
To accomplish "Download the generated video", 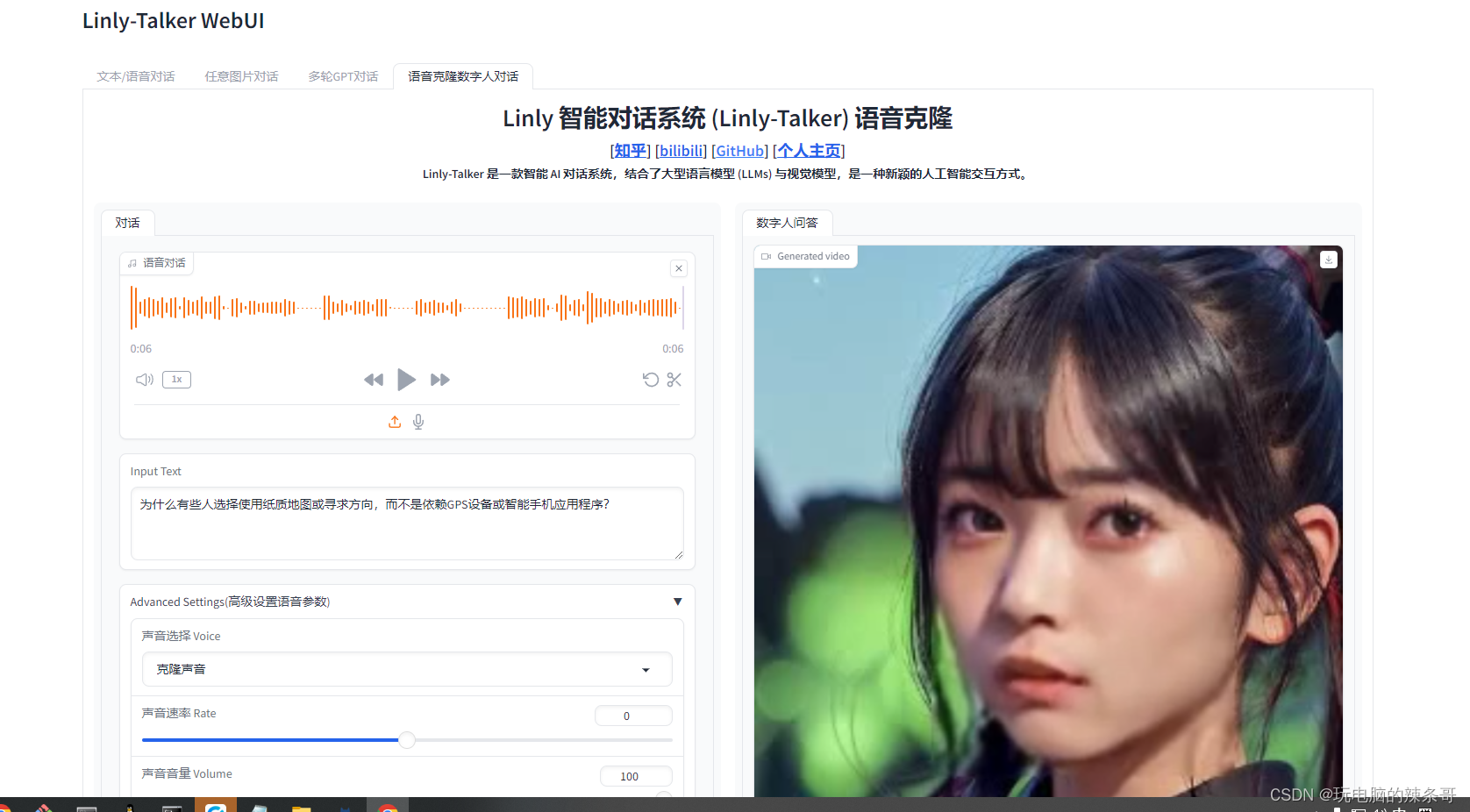I will 1329,260.
